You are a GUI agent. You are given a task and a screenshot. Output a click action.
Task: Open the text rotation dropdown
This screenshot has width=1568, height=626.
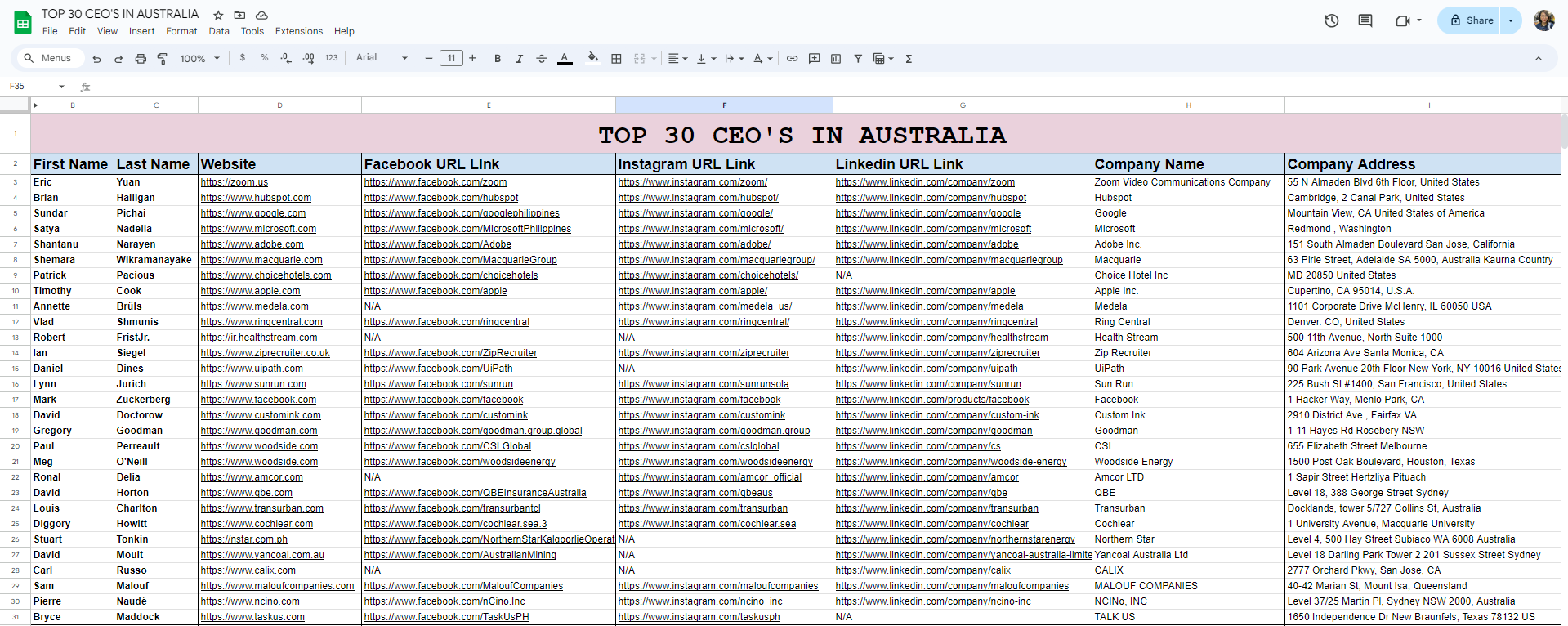coord(762,59)
